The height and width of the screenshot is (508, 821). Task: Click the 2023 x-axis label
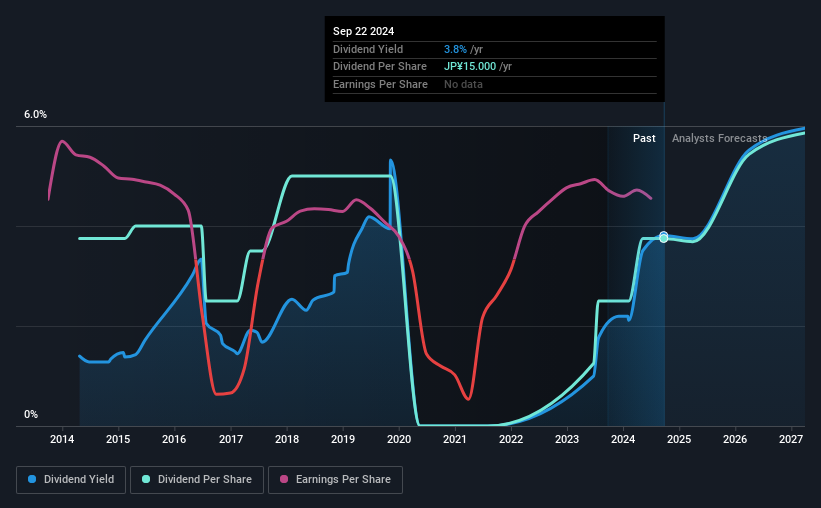pos(567,439)
